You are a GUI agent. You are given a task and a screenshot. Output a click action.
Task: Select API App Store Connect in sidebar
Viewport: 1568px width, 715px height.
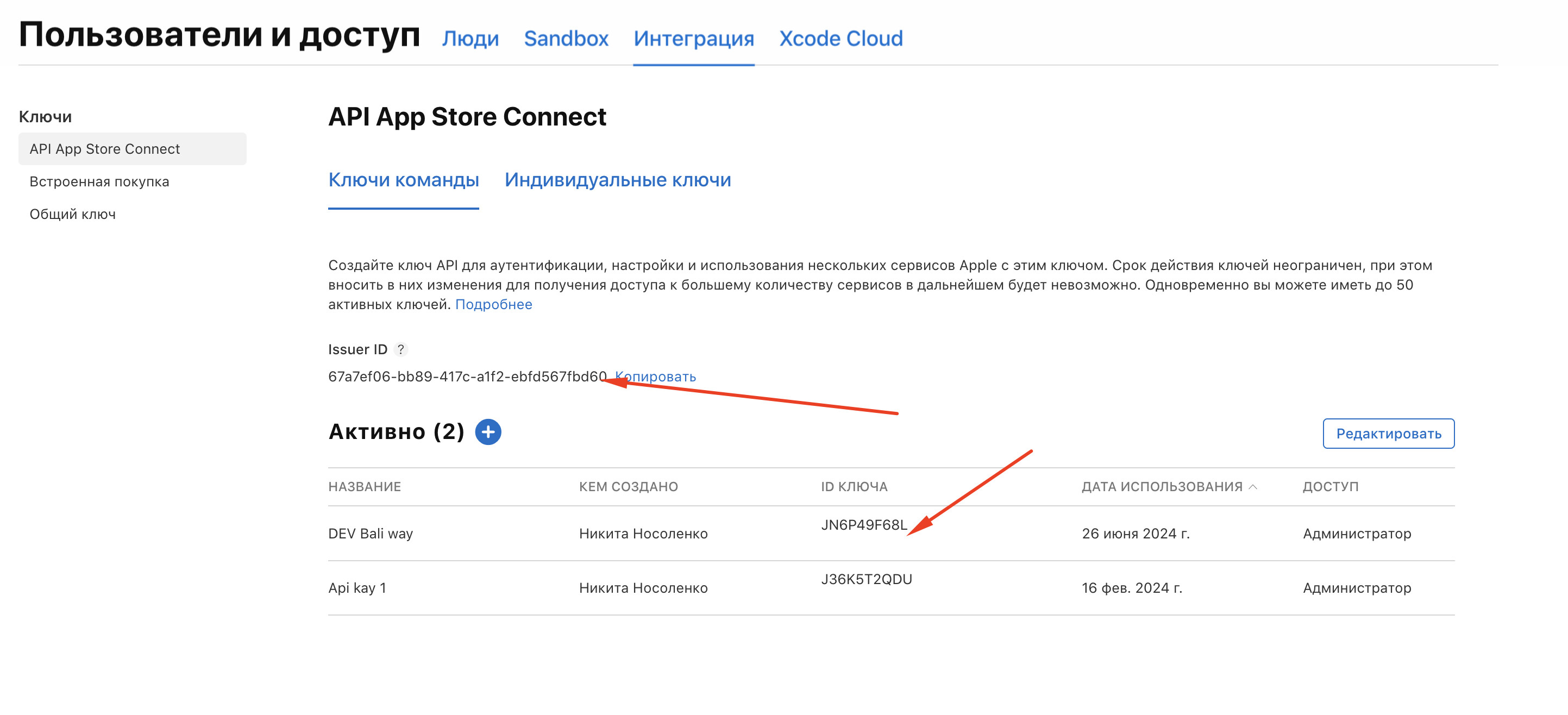click(x=132, y=149)
